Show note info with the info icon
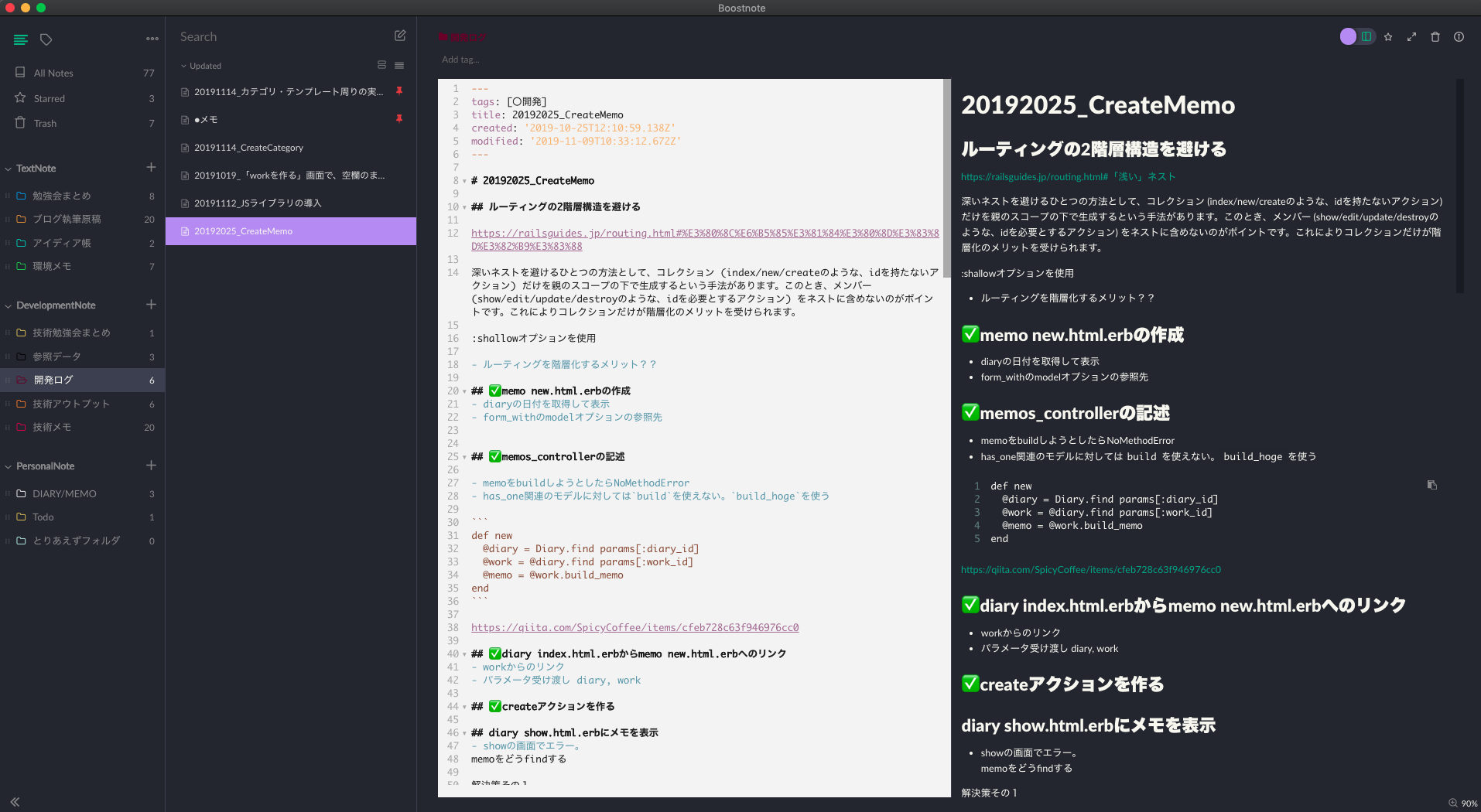The width and height of the screenshot is (1481, 812). click(1459, 36)
